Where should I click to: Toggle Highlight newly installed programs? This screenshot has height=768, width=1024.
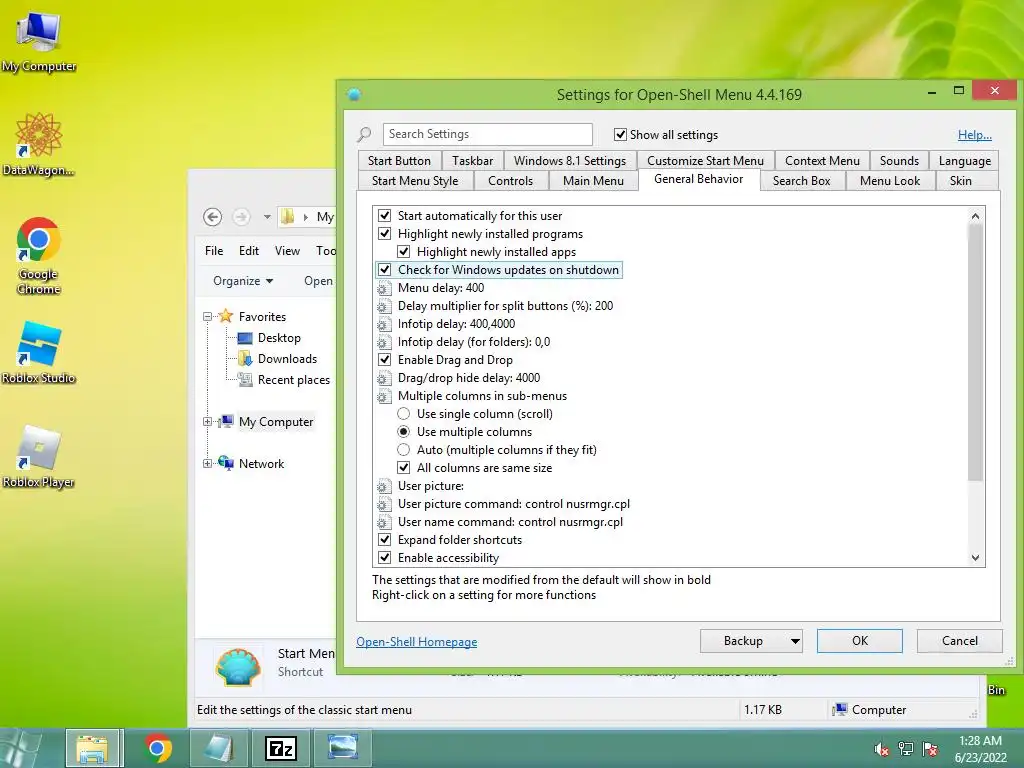(x=385, y=234)
